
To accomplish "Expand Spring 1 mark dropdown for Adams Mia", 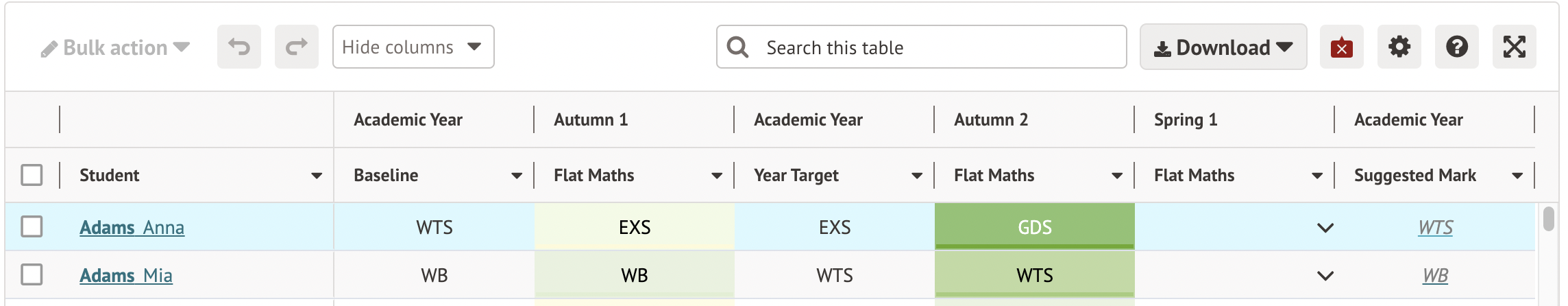I will point(1325,276).
